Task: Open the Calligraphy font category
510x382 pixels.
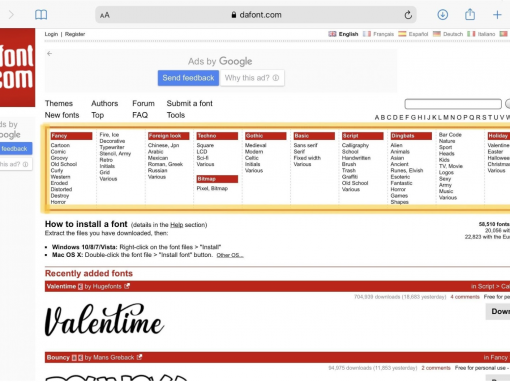Action: (355, 145)
